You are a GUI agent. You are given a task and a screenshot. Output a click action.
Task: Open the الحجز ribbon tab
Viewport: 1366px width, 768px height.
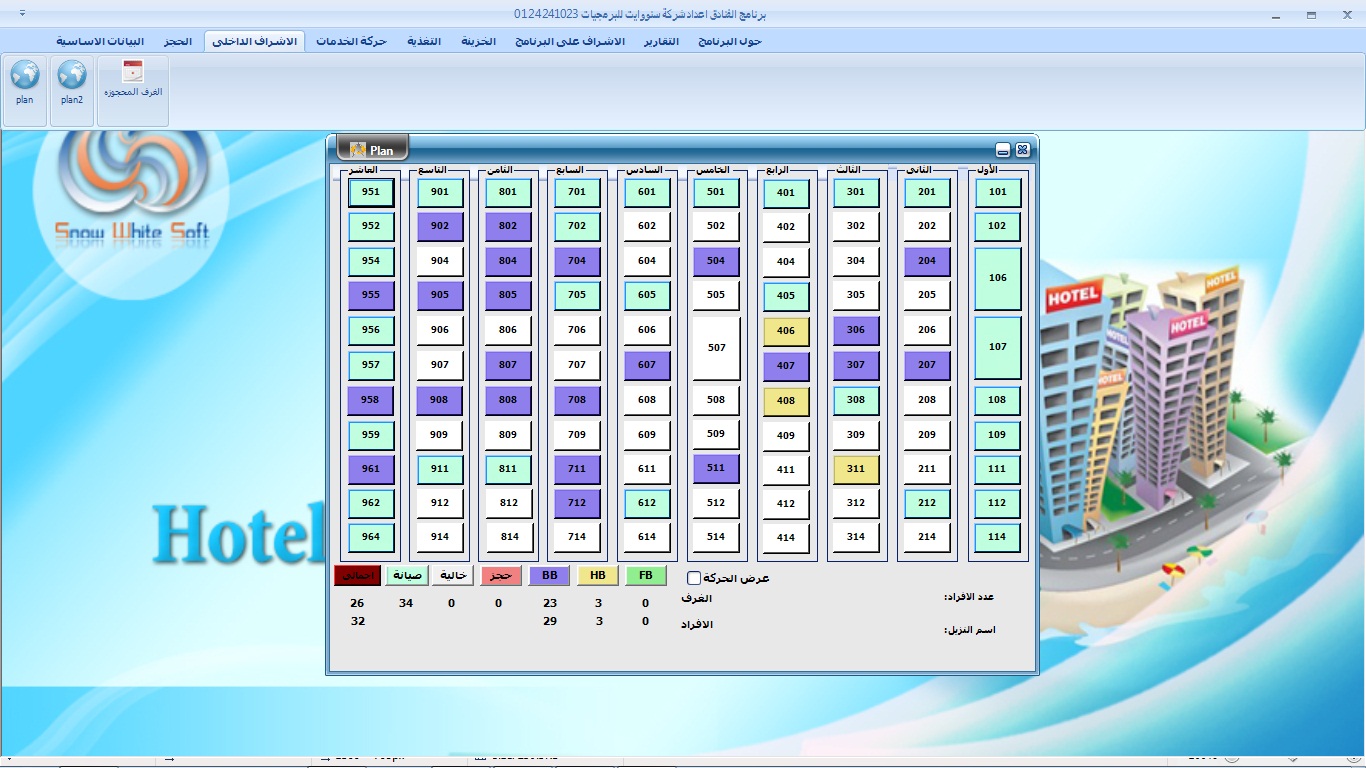178,41
